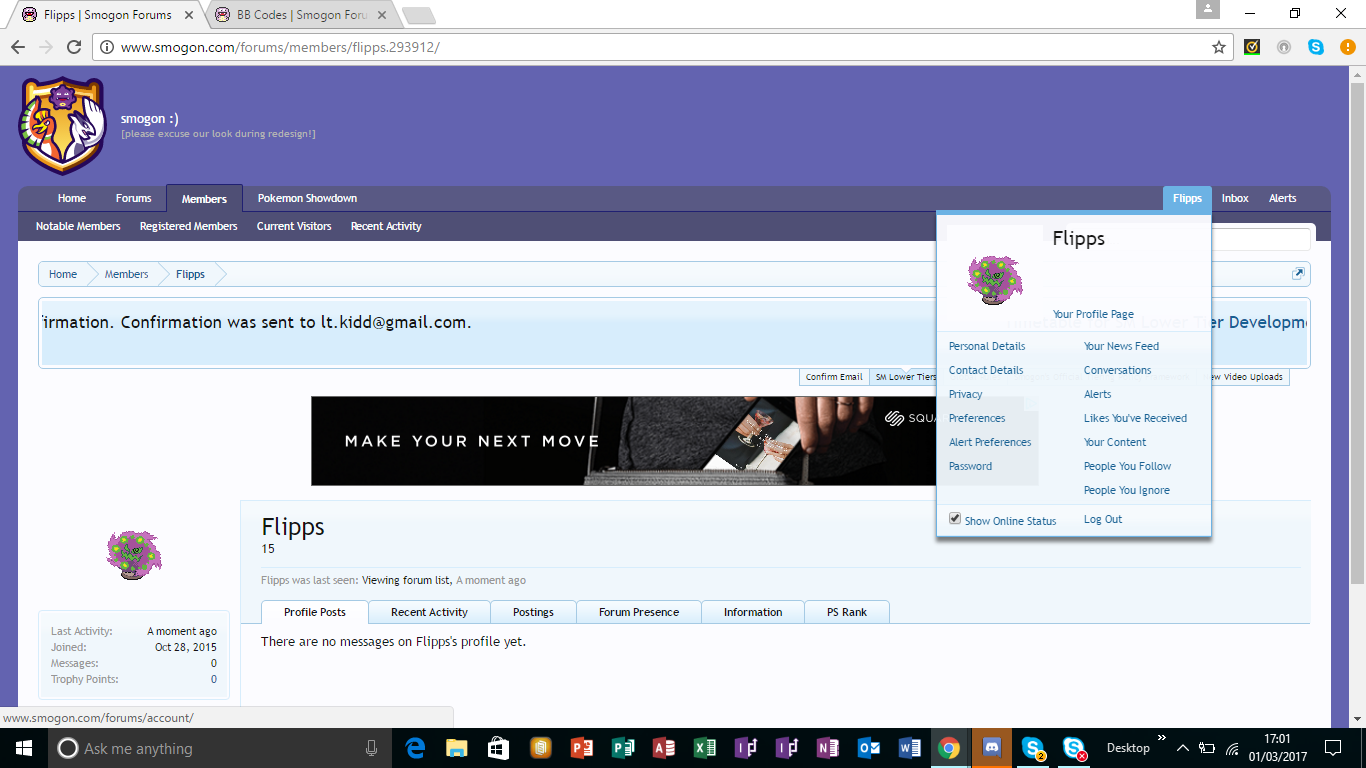Select the Postings profile tab
Image resolution: width=1366 pixels, height=768 pixels.
(533, 612)
